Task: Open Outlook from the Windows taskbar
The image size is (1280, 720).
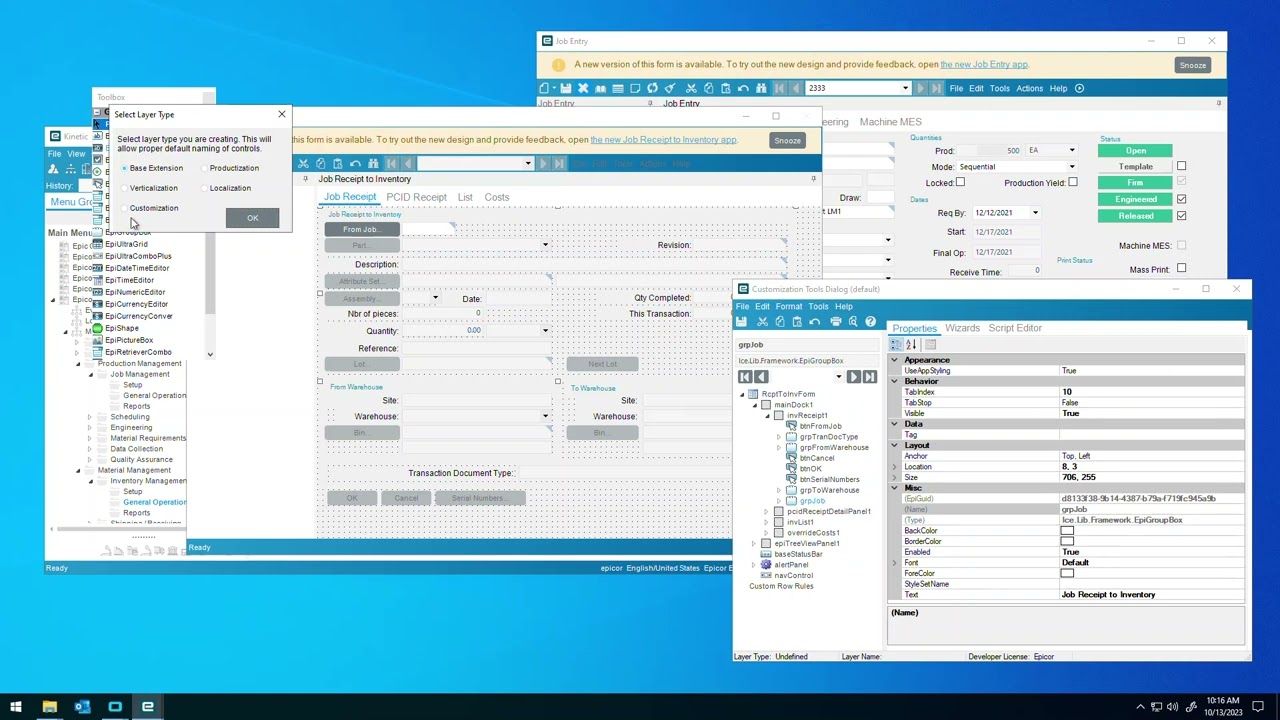Action: [x=82, y=707]
